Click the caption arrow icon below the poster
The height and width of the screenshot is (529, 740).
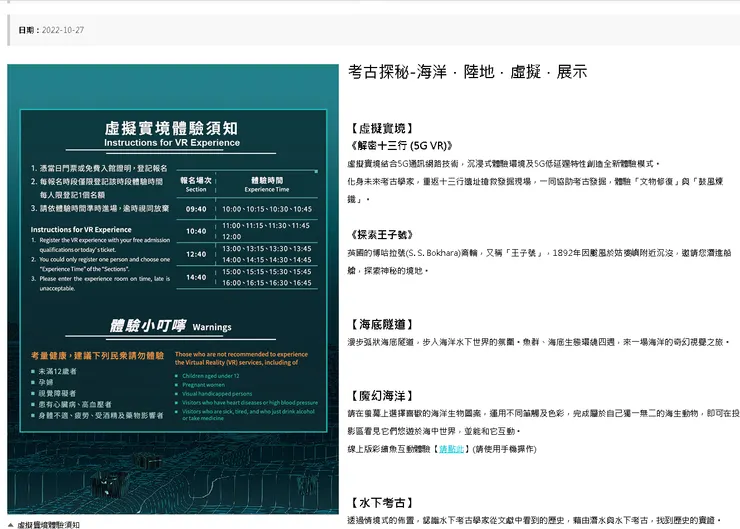coord(11,524)
